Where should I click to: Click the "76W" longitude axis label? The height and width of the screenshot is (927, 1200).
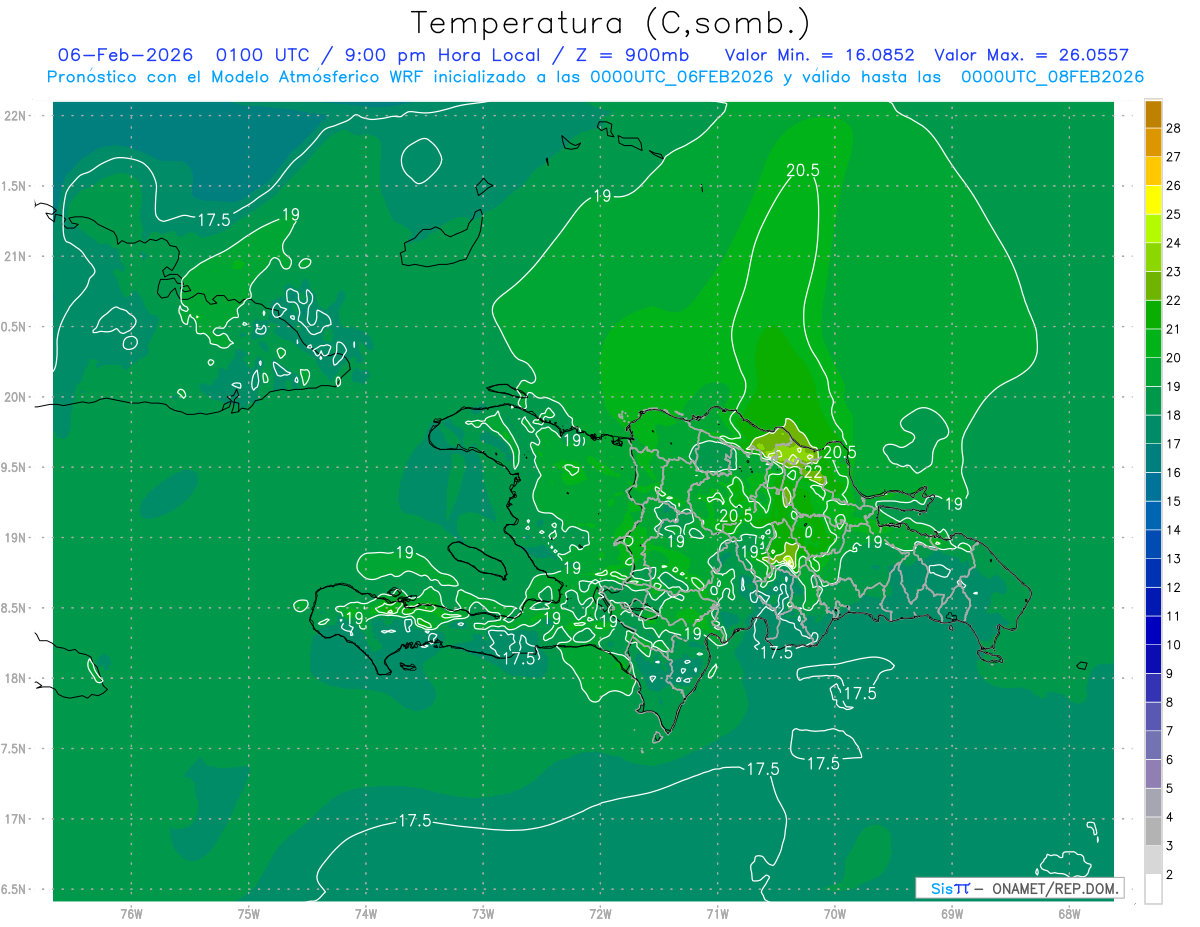(x=131, y=914)
